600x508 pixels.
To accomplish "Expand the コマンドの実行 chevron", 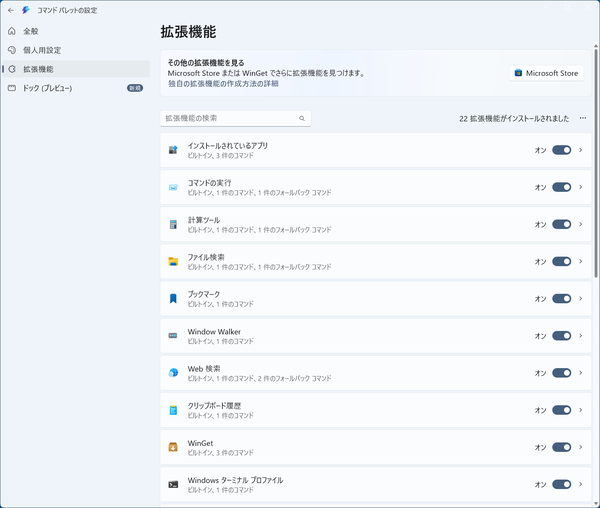I will 581,187.
